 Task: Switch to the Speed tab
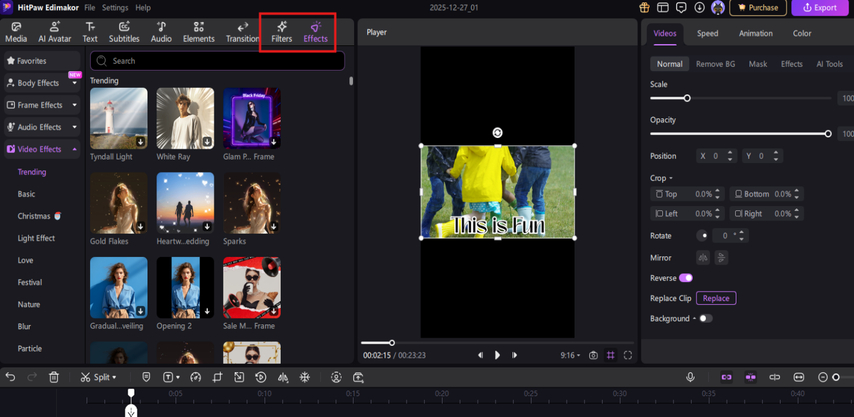[707, 33]
